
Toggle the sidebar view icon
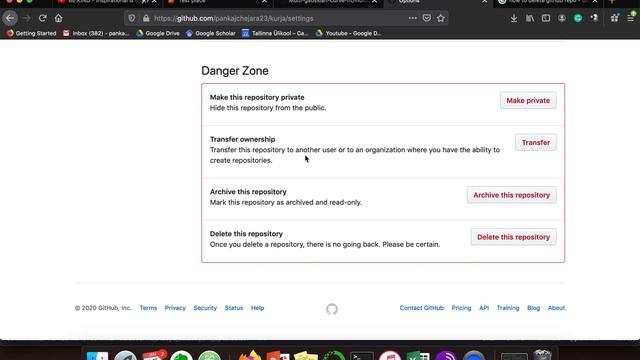(x=546, y=18)
